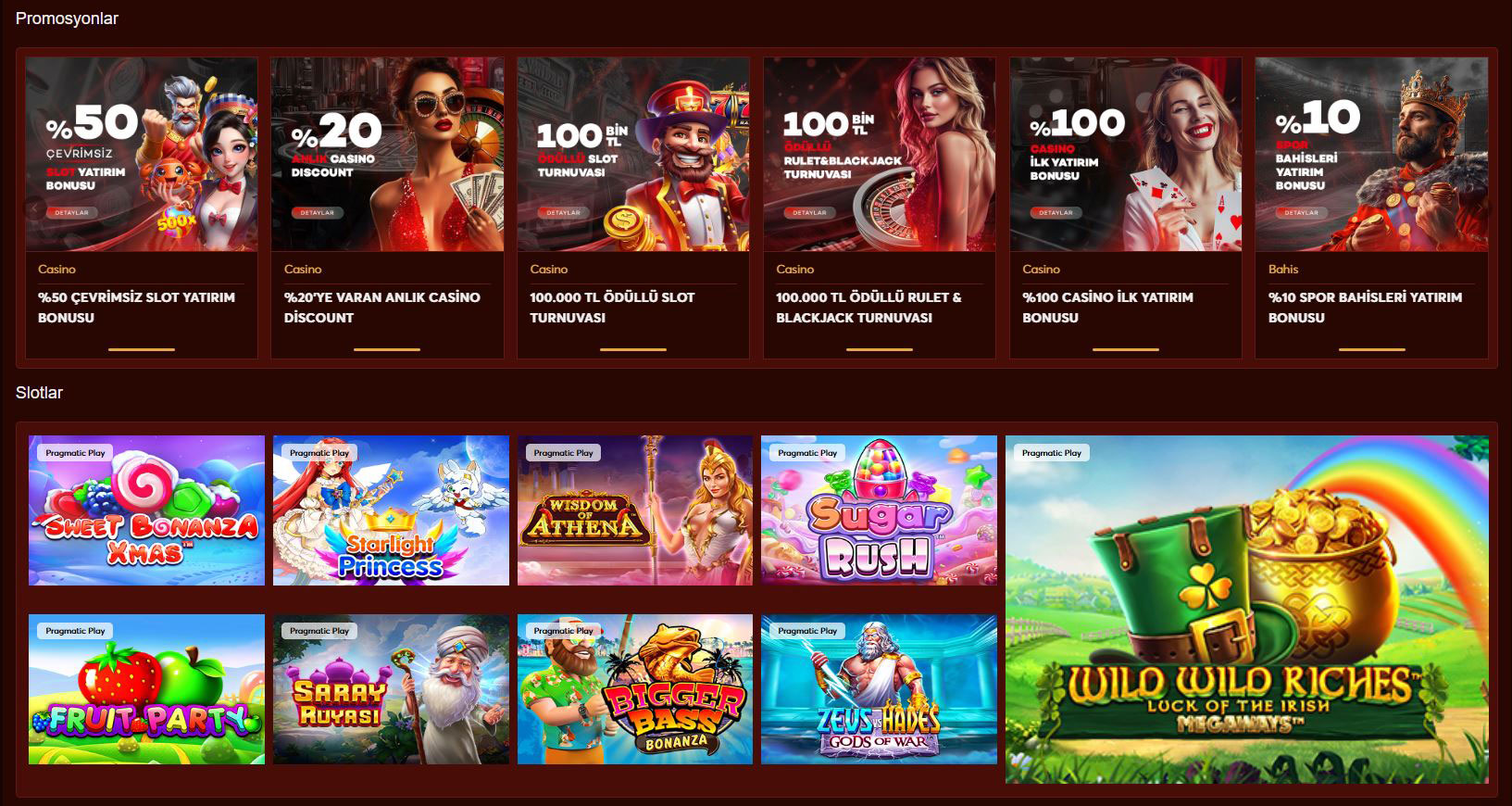Click Detaylar on %100 casino ilk yatırım banner
This screenshot has width=1512, height=806.
1056,212
